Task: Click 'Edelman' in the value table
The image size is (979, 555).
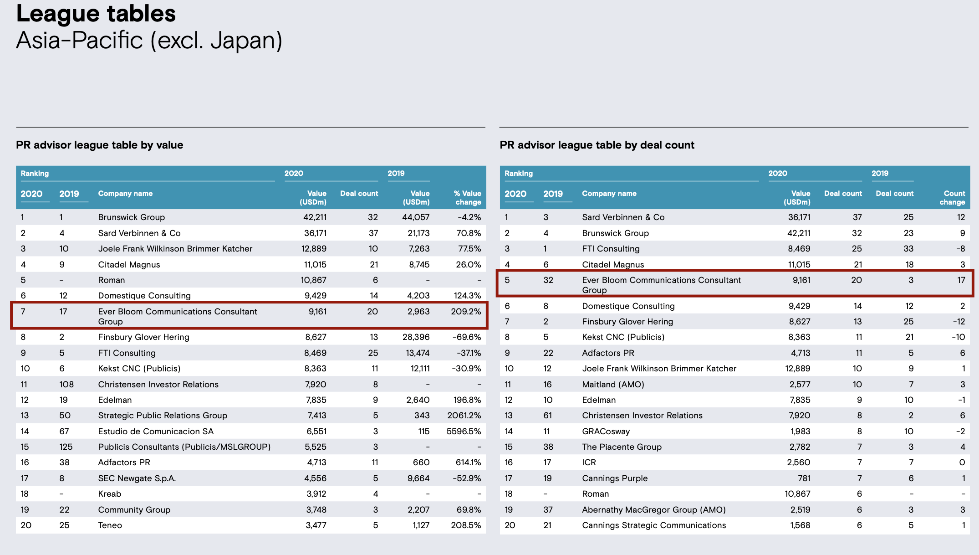Action: coord(115,400)
